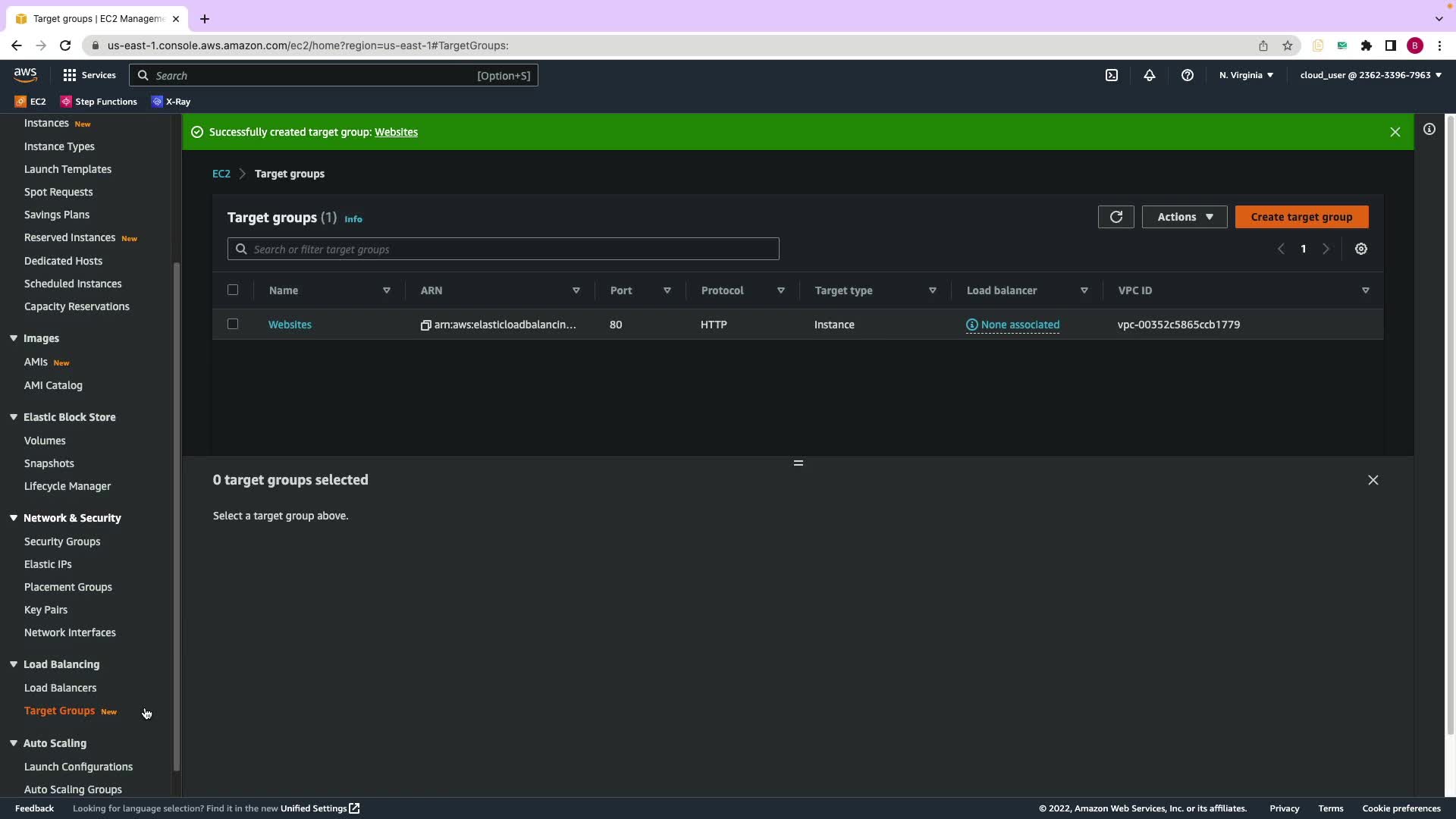Dismiss the green success banner

1395,132
